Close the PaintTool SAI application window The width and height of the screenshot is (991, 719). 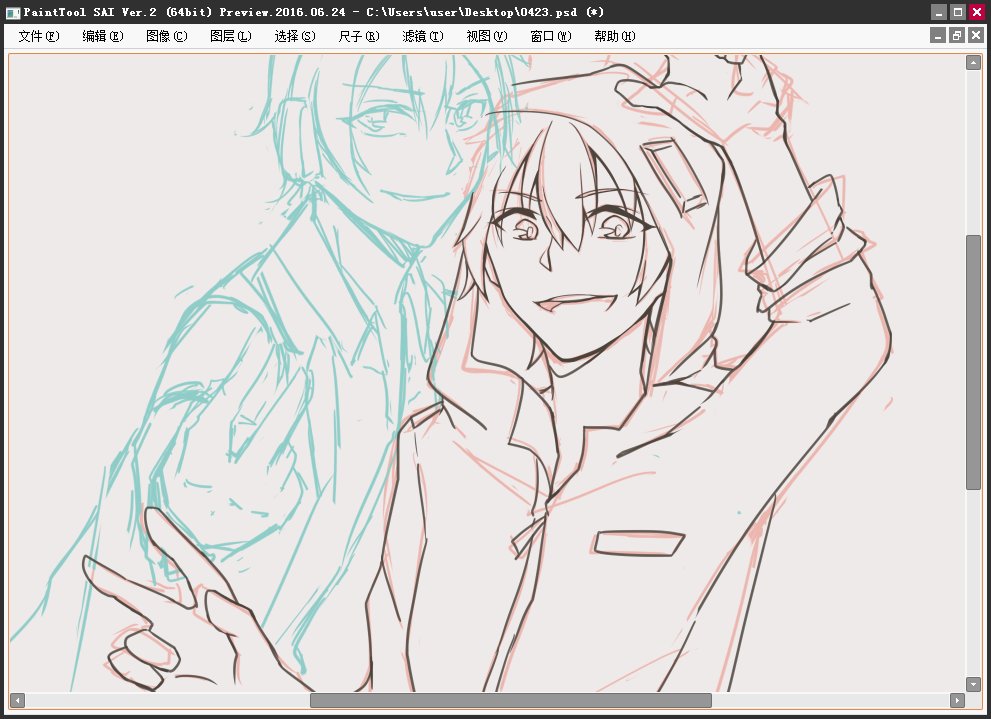pos(977,12)
